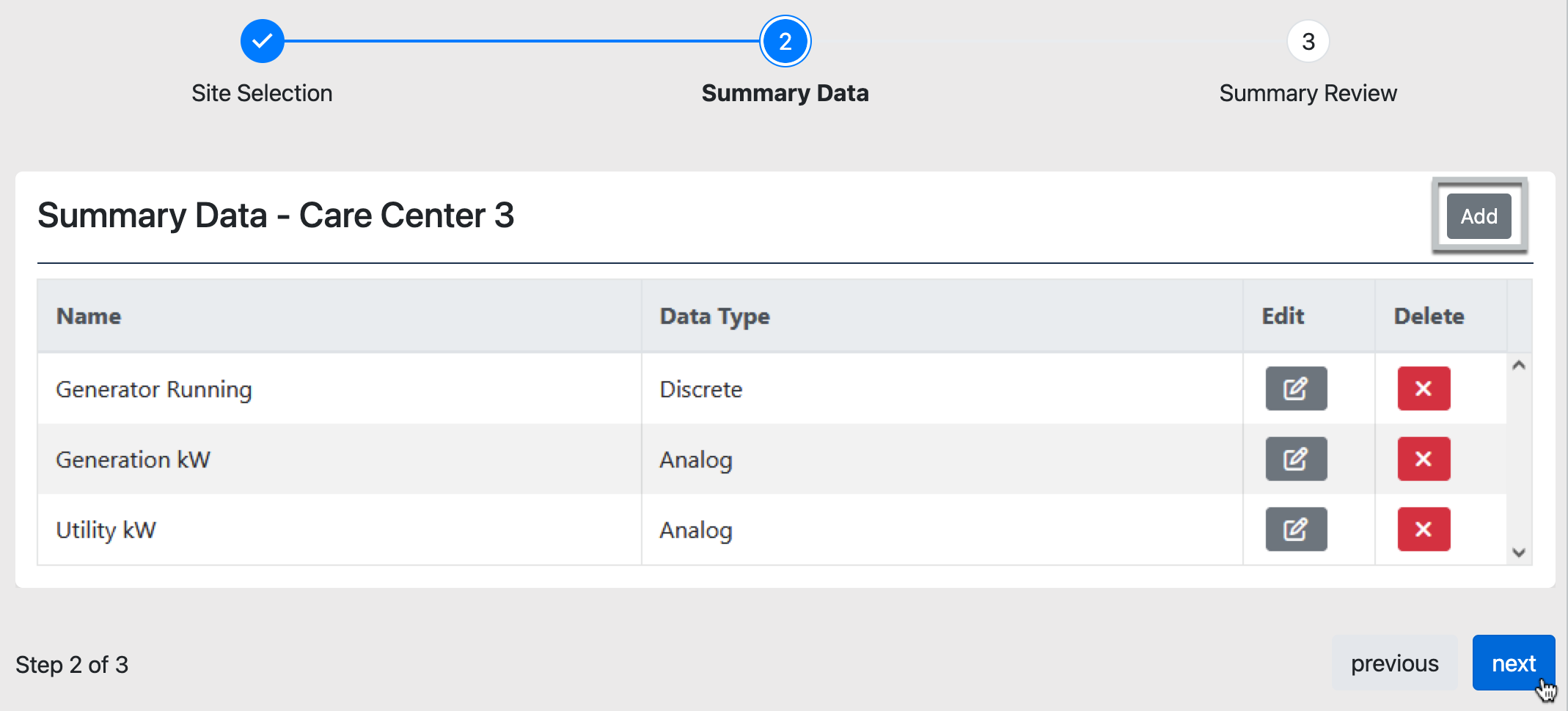This screenshot has width=1568, height=711.
Task: Delete the Generator Running row
Action: coord(1424,388)
